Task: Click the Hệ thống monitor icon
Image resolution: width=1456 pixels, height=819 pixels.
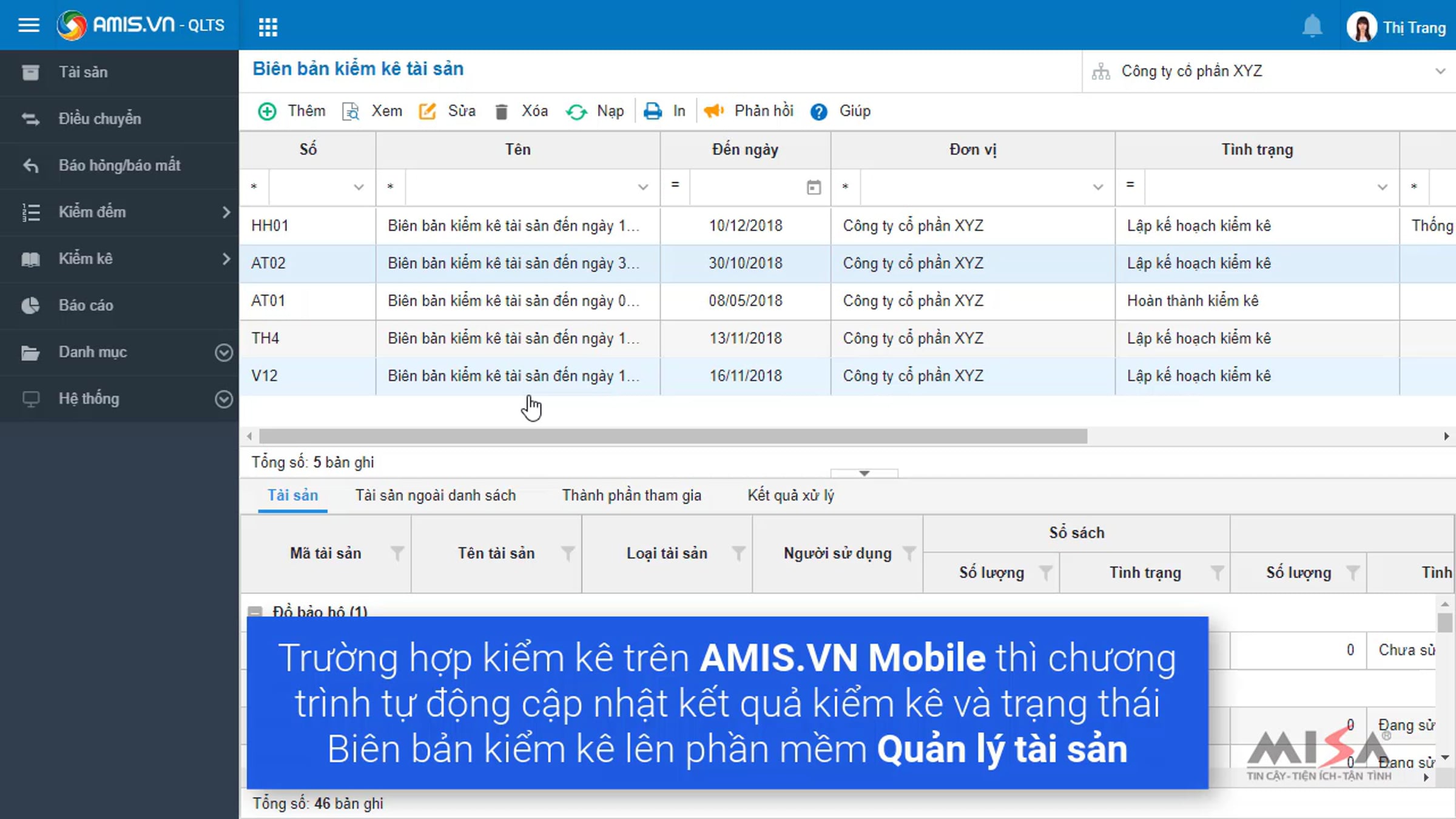Action: [30, 399]
